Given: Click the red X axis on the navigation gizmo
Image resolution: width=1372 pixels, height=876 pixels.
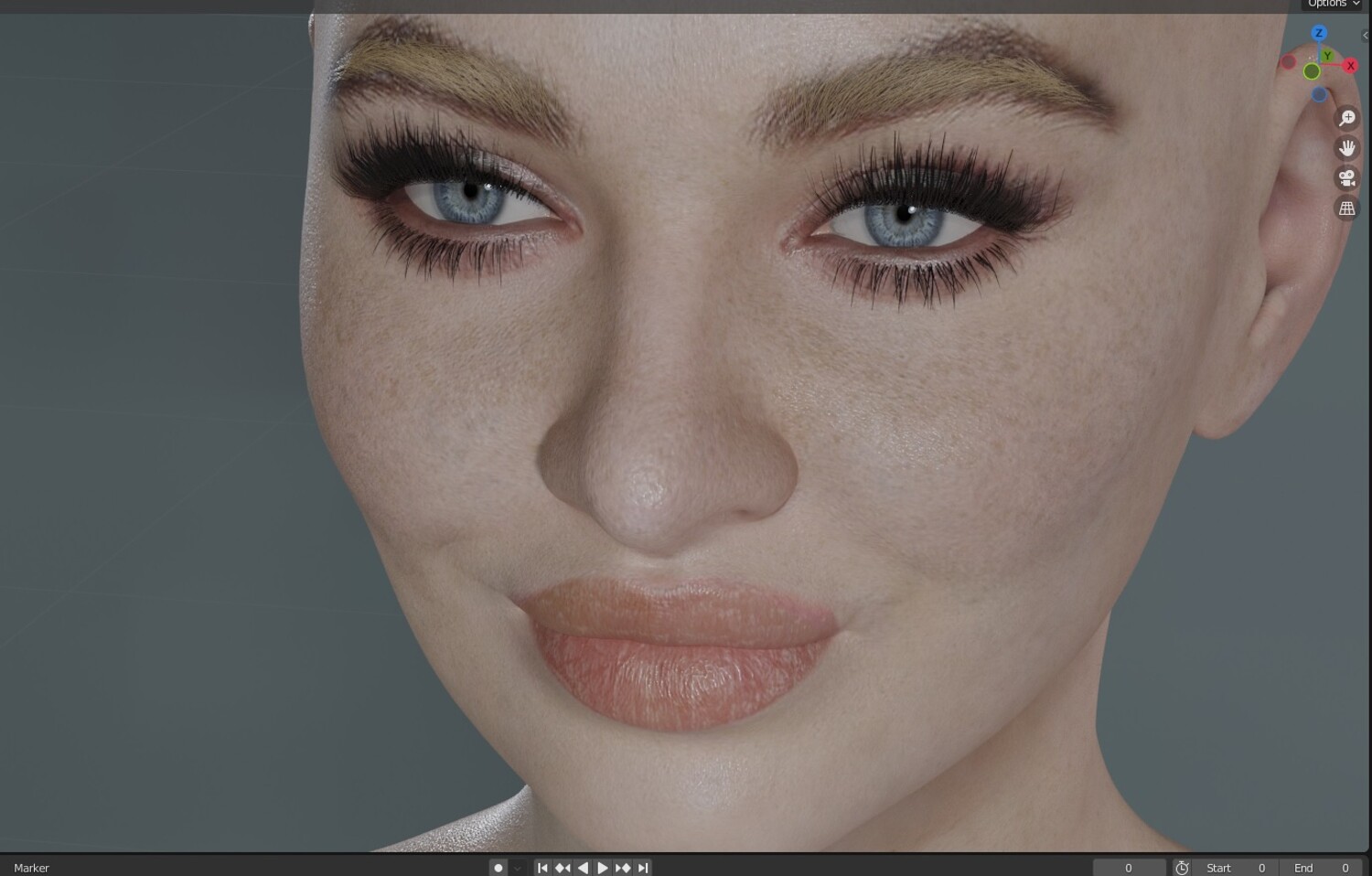Looking at the screenshot, I should point(1350,66).
